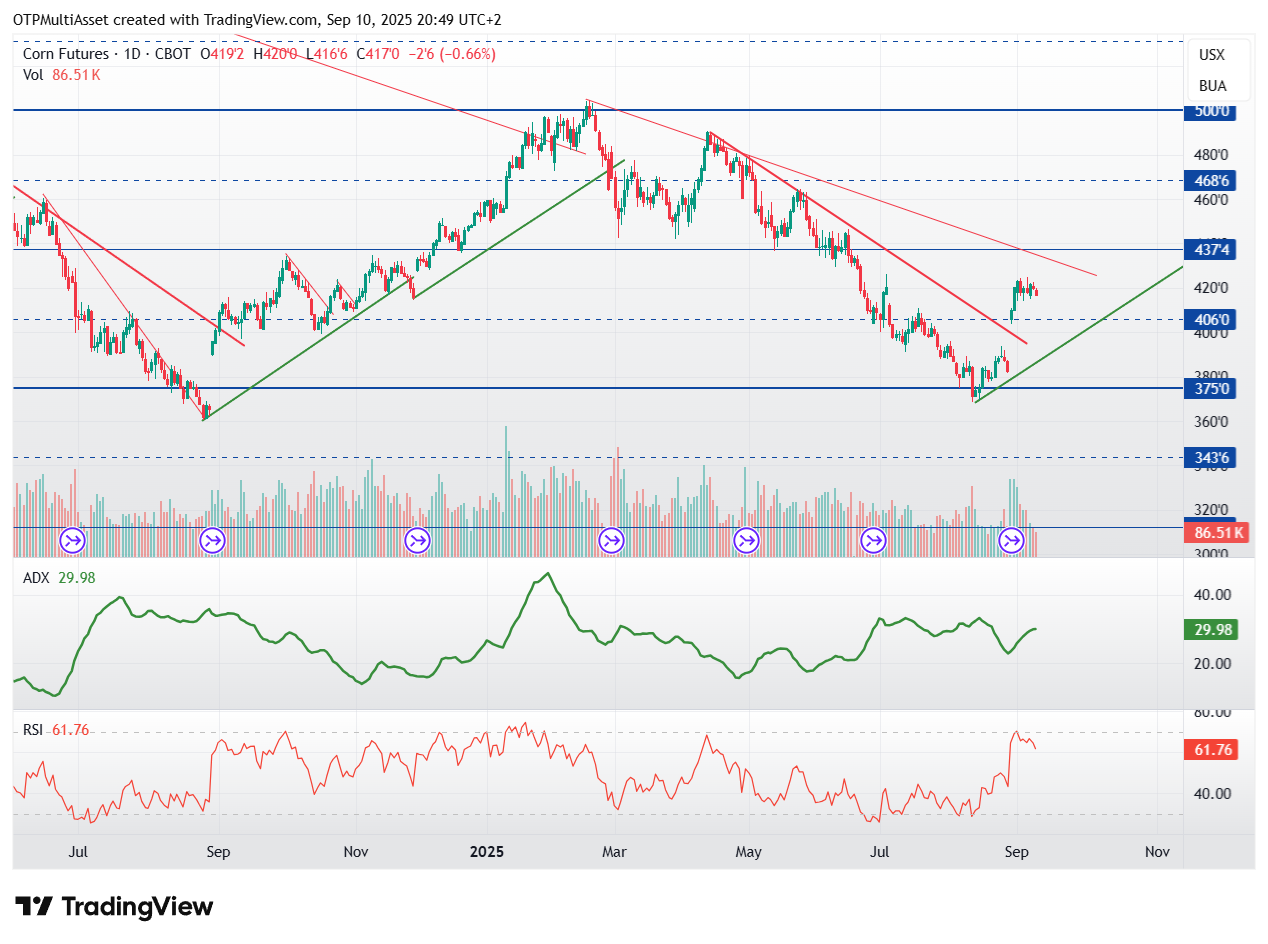The height and width of the screenshot is (944, 1268).
Task: Click the red 61.76 RSI value tag
Action: [1210, 750]
